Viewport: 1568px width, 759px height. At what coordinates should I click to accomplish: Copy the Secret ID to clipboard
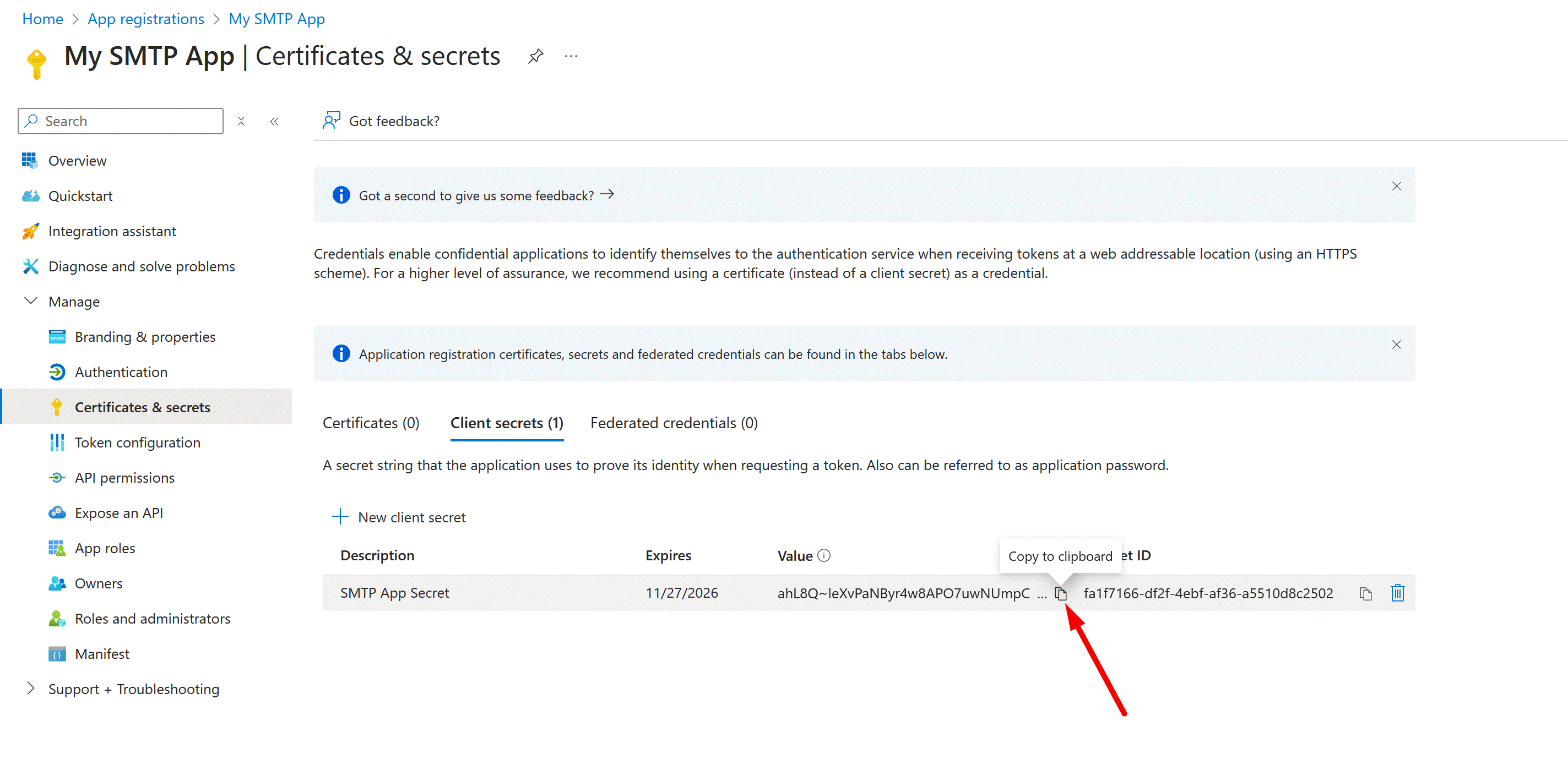tap(1365, 593)
